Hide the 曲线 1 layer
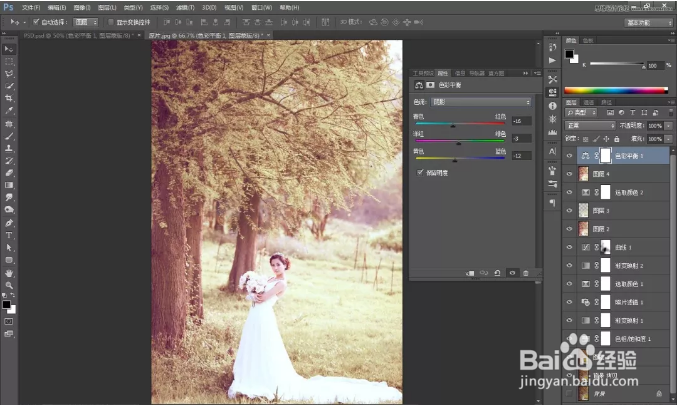This screenshot has width=677, height=405. 569,247
